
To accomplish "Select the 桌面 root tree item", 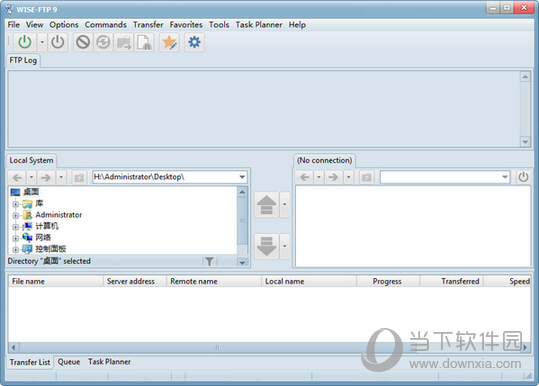I will point(31,192).
